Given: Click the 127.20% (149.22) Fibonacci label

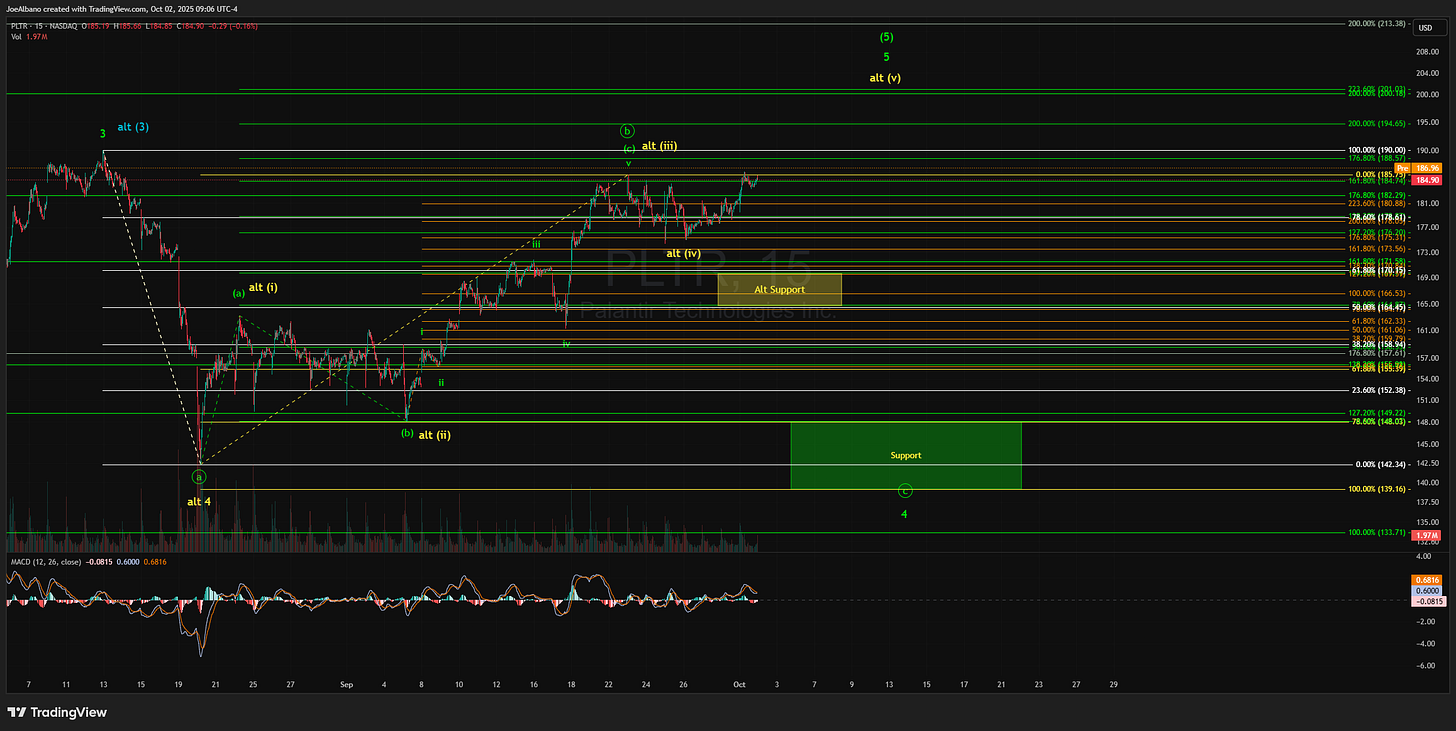Looking at the screenshot, I should [1377, 413].
